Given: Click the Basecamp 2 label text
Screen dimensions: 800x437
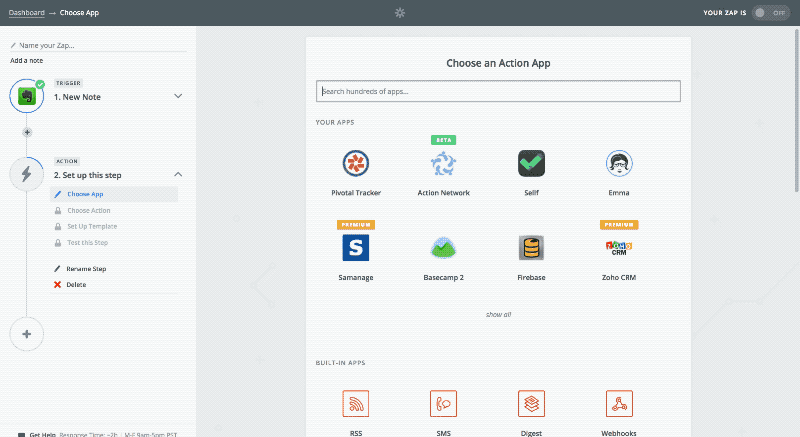Looking at the screenshot, I should [443, 277].
